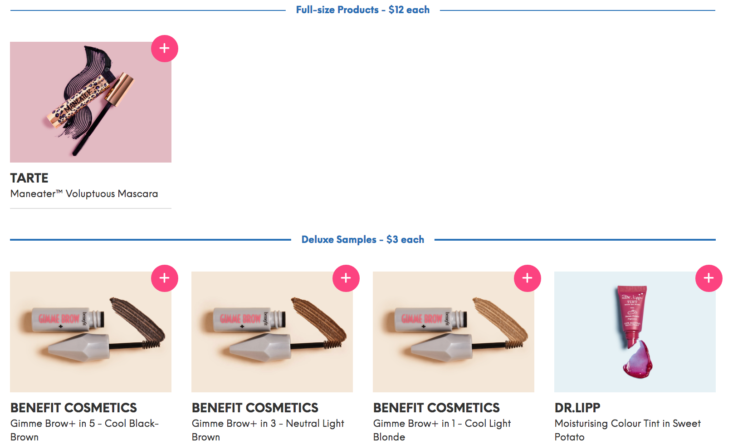
Task: Click the TARTE brand name
Action: coord(29,178)
